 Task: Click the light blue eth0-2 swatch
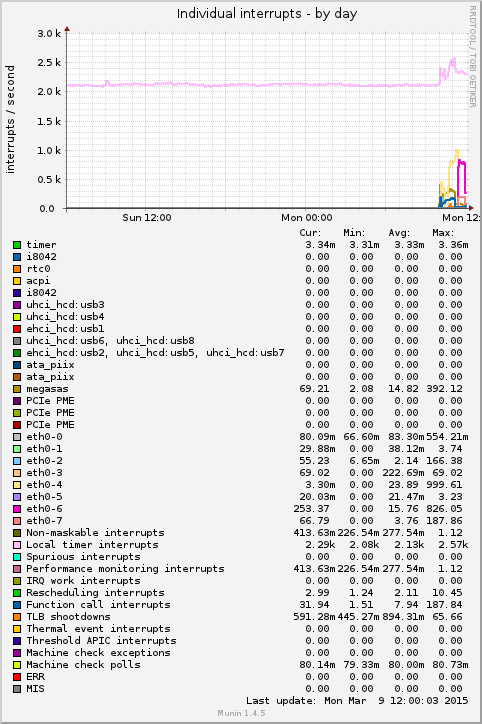coord(17,461)
